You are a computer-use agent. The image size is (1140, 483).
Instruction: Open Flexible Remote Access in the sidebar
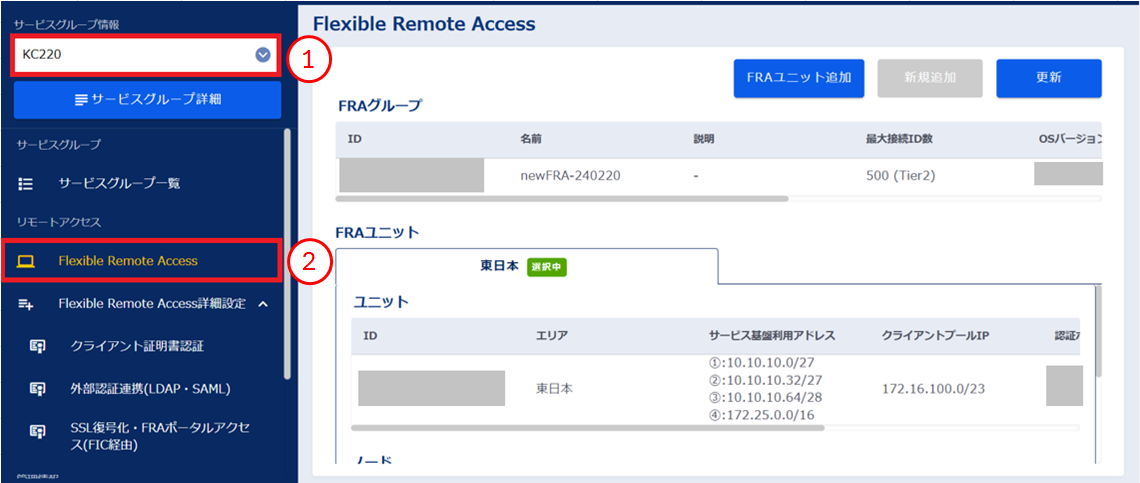click(128, 261)
